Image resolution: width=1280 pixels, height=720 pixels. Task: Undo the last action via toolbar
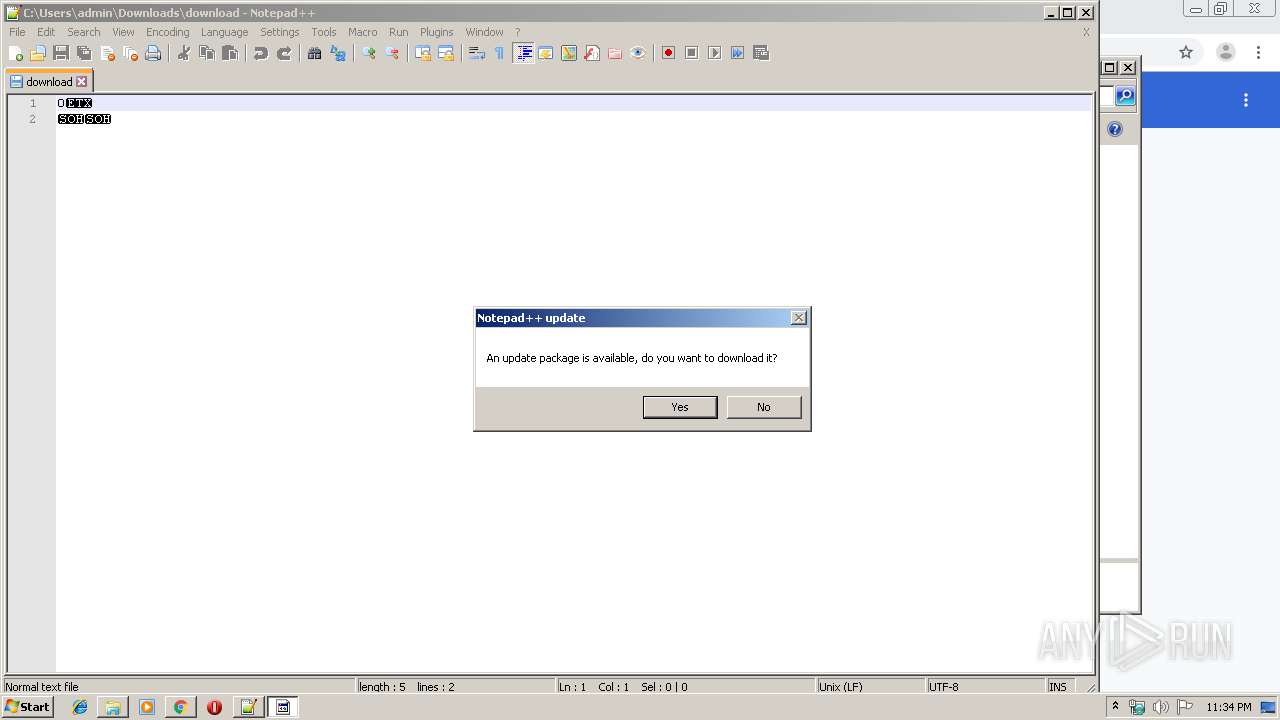261,53
